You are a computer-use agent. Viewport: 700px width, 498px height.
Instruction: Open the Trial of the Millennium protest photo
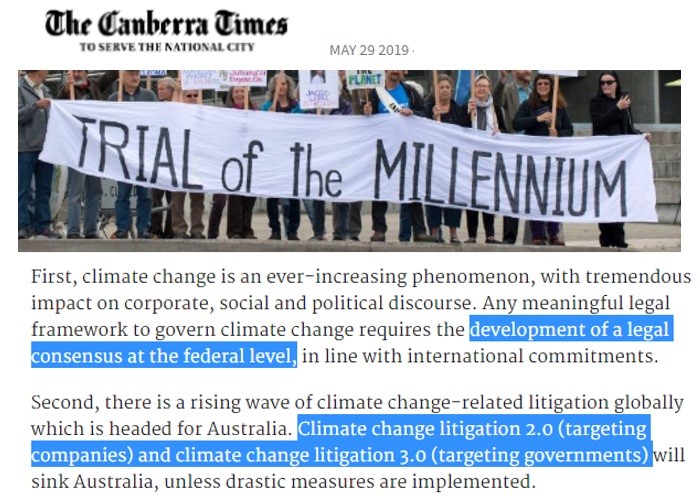(x=349, y=161)
